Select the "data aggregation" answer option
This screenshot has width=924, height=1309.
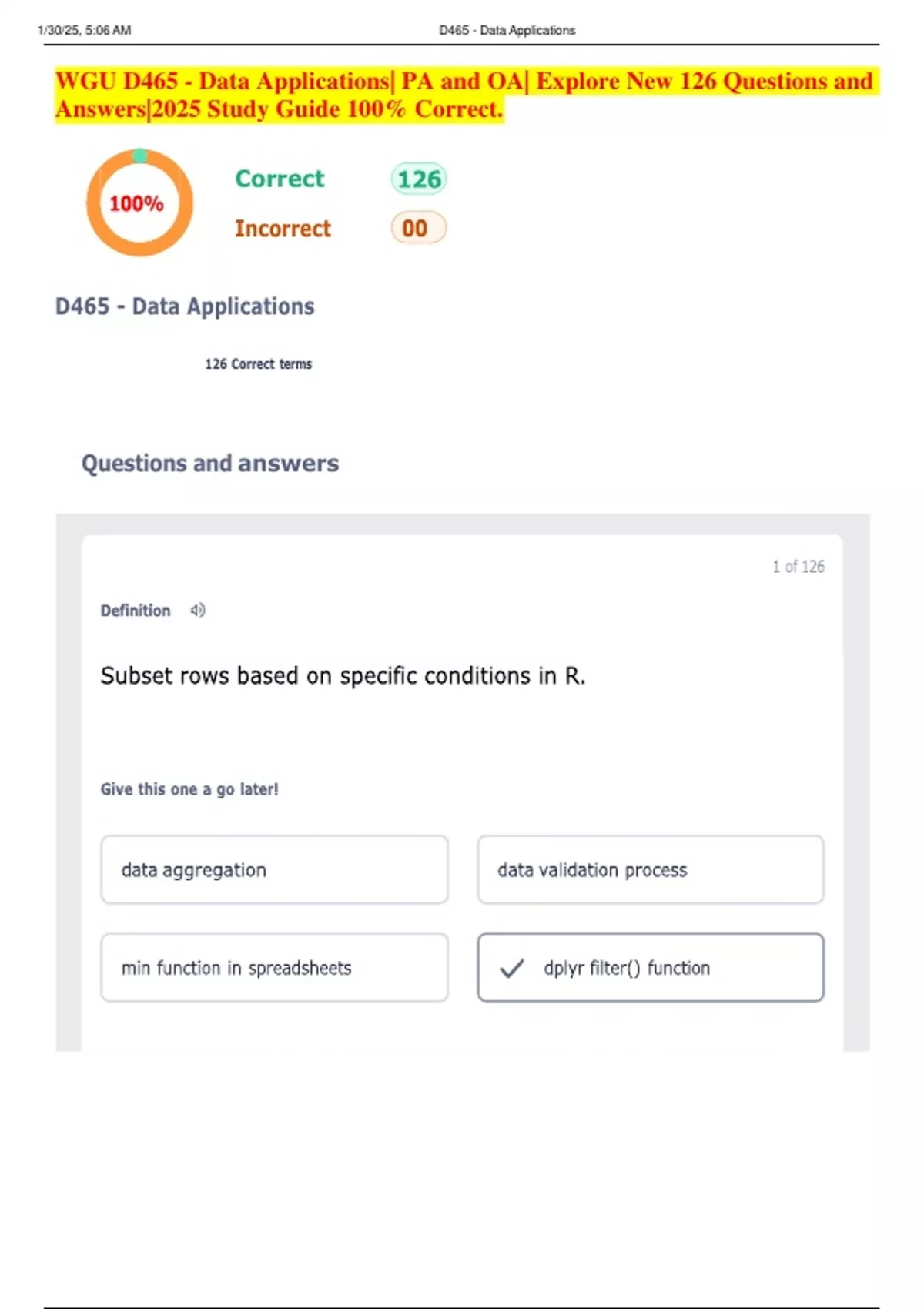(x=274, y=870)
